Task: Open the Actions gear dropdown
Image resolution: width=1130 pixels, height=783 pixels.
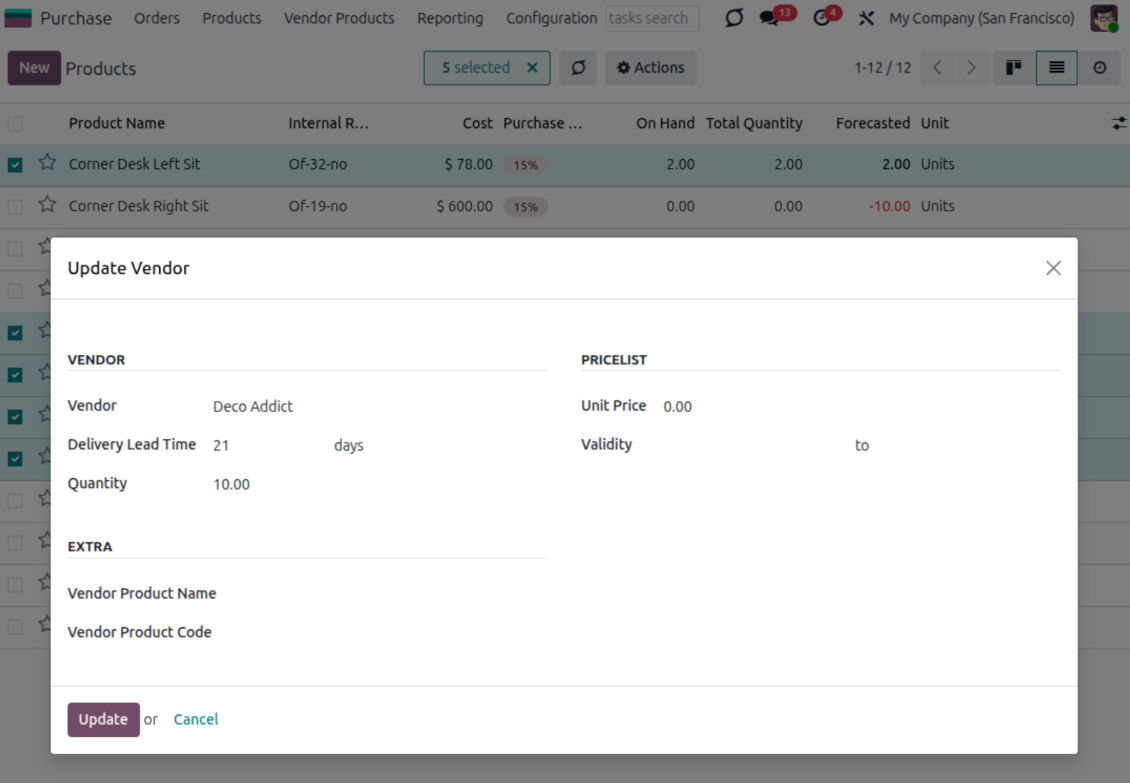Action: click(651, 68)
